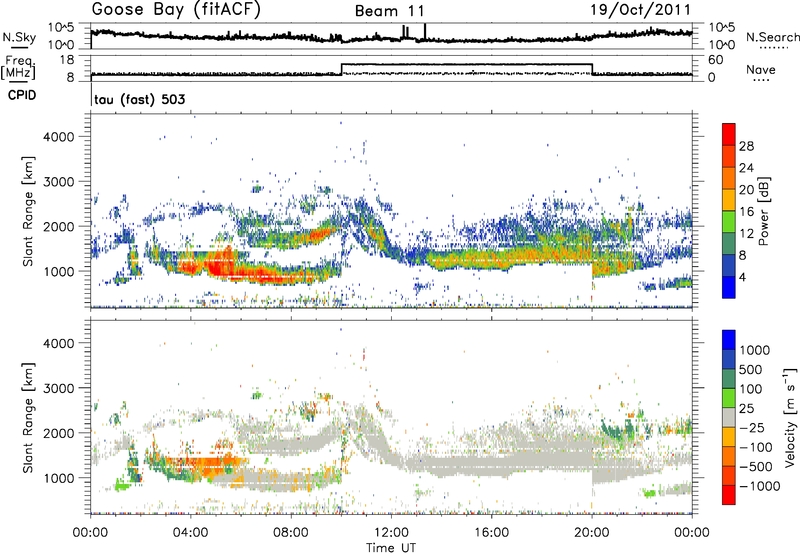
Task: Click the 500 value on velocity colorbar
Action: click(750, 369)
